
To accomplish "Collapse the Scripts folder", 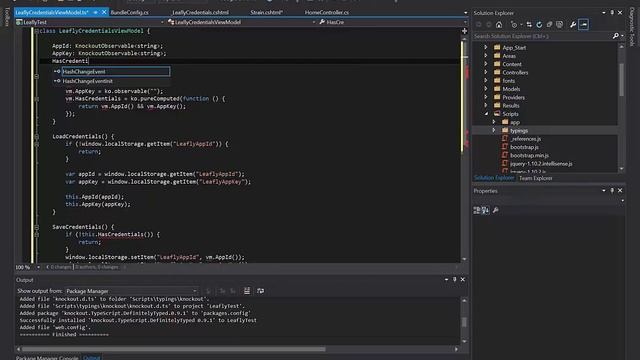I will tap(486, 114).
